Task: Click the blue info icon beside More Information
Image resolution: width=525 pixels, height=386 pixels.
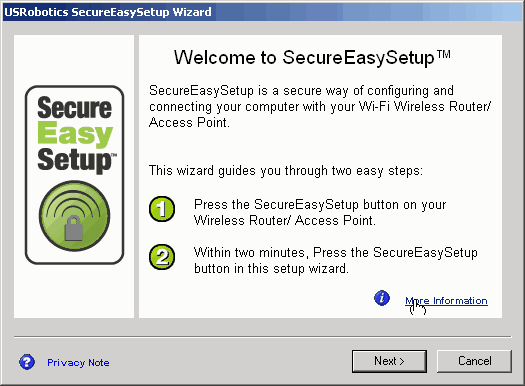Action: (382, 298)
